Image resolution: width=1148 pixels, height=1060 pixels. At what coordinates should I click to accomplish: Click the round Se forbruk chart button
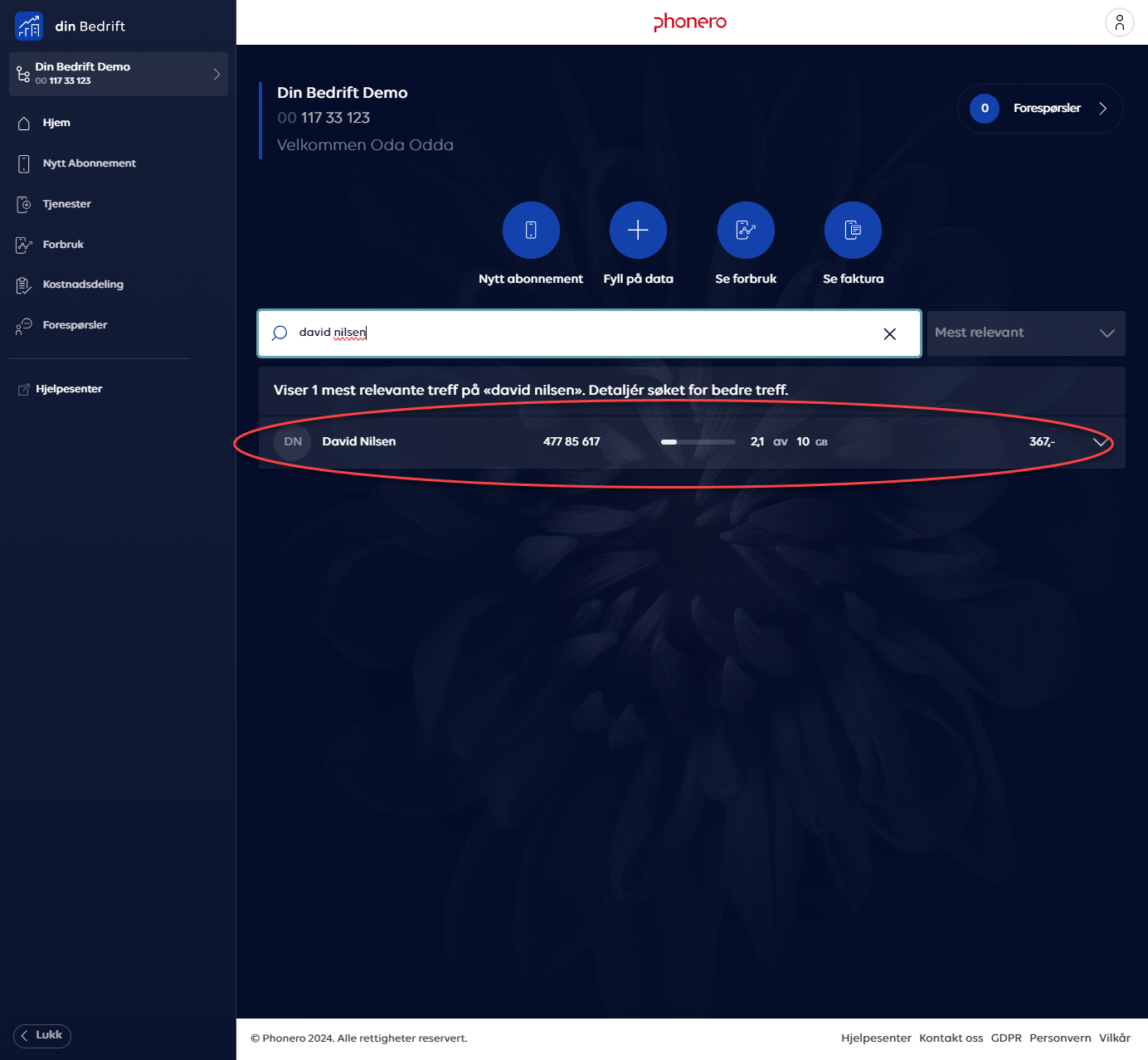pos(746,230)
